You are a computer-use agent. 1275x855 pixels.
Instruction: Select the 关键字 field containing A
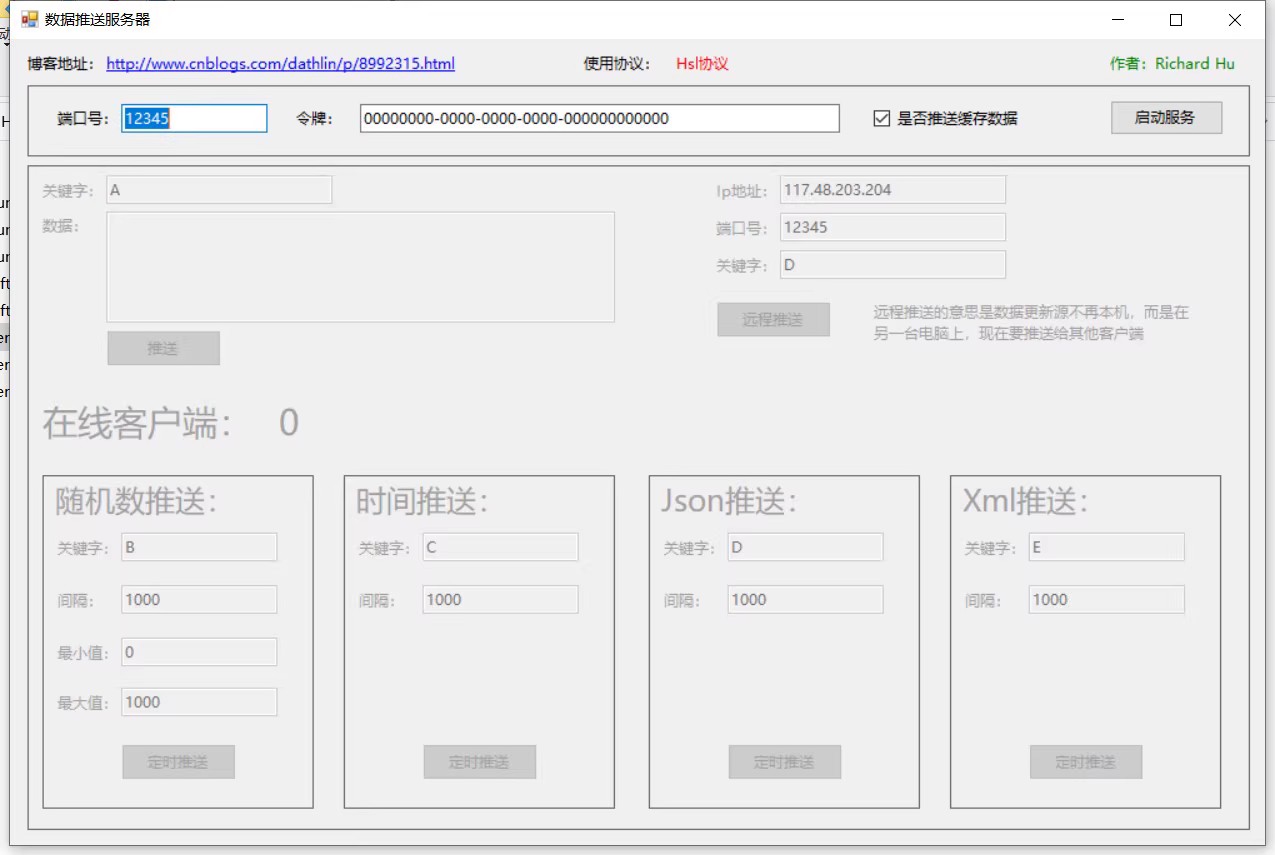[218, 189]
